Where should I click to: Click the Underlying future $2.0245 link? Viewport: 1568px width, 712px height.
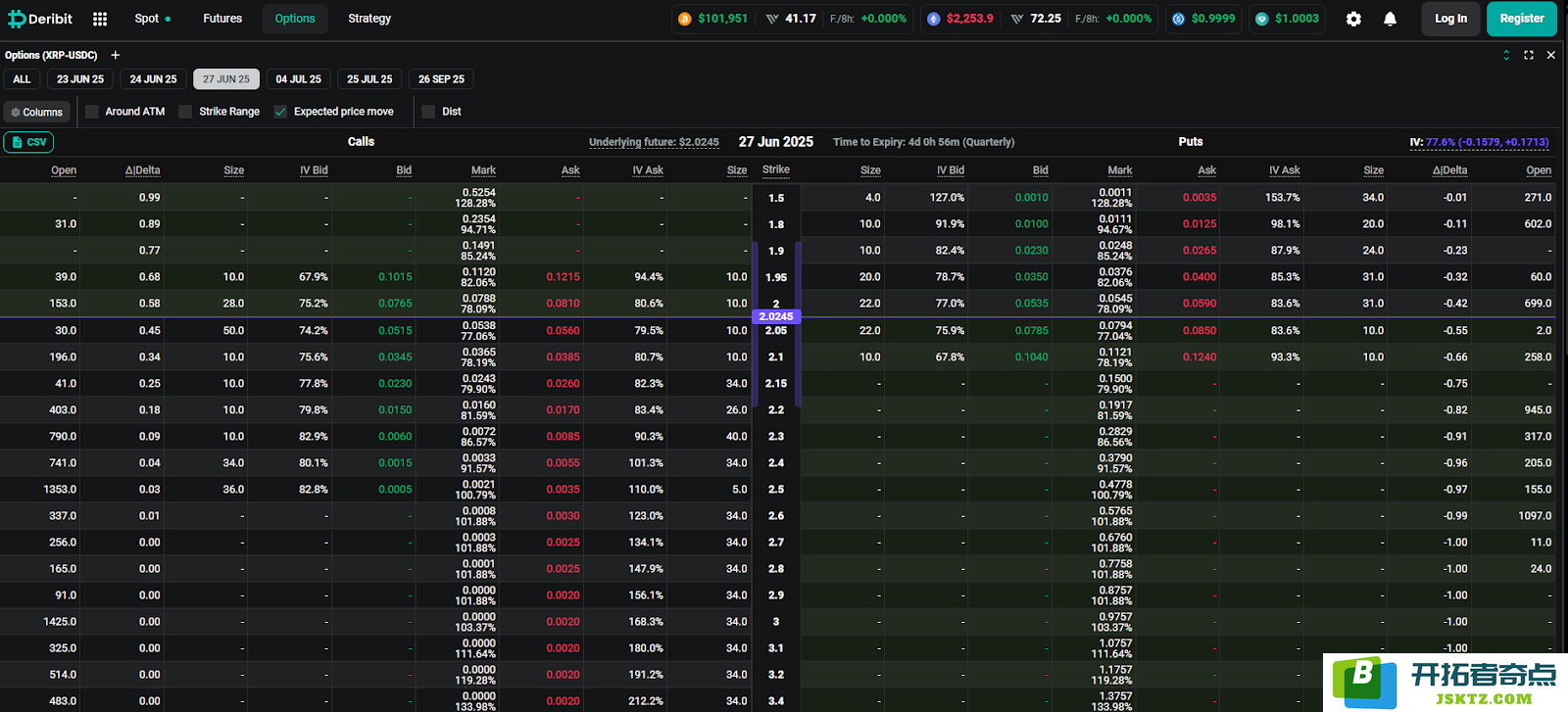[x=654, y=142]
